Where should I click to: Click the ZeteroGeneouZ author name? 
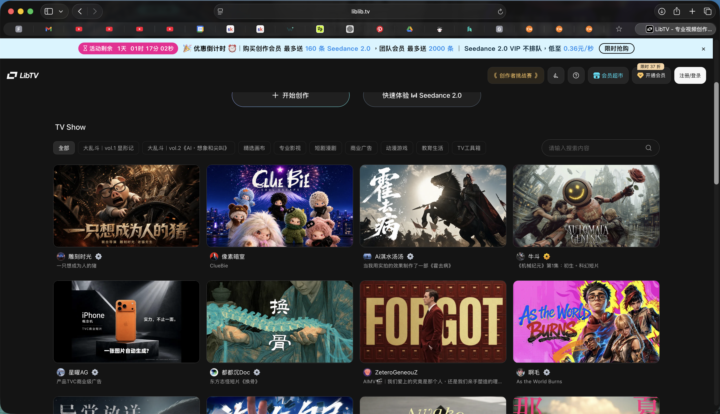click(x=396, y=372)
